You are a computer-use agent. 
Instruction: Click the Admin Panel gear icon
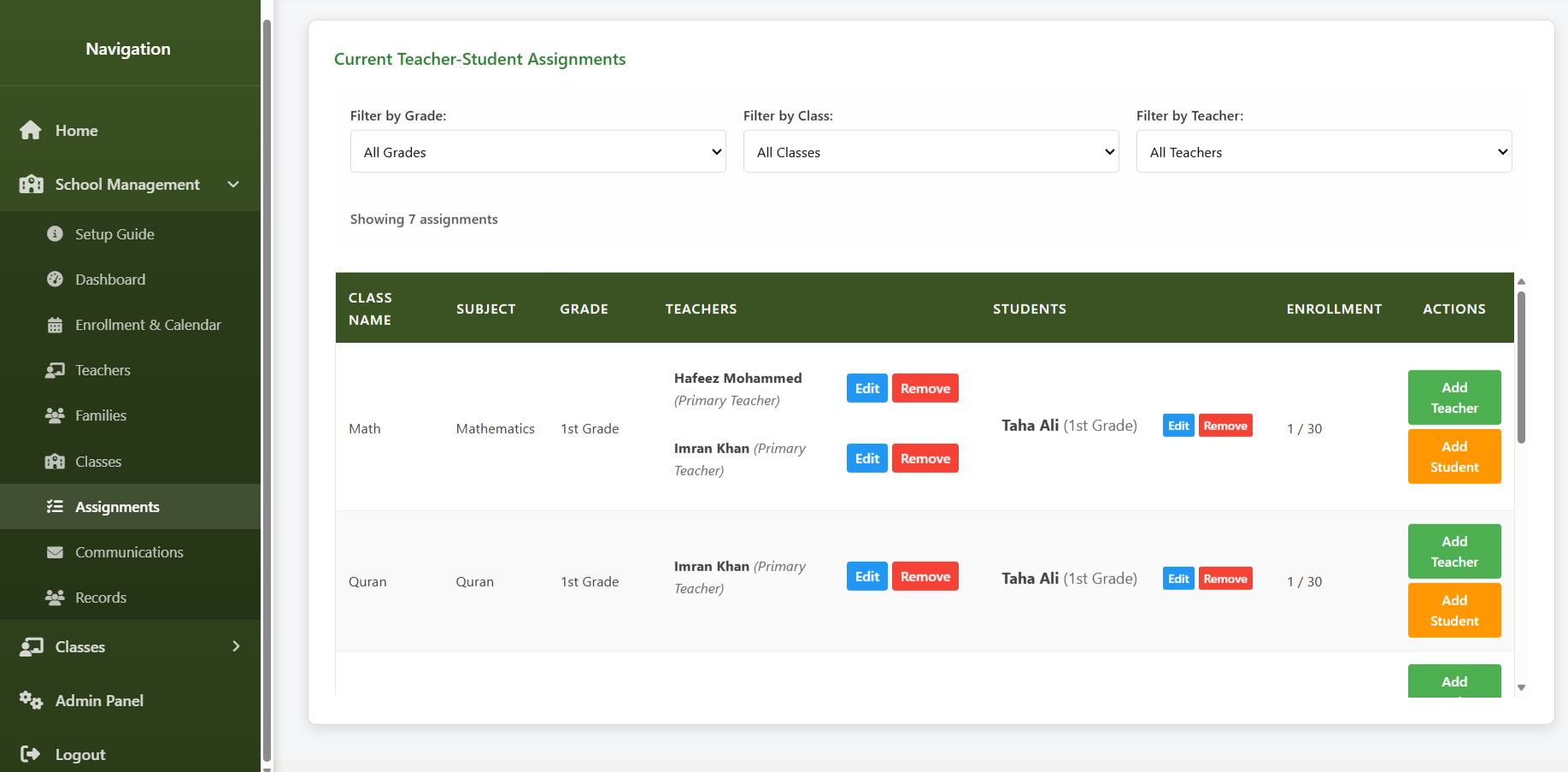click(31, 700)
